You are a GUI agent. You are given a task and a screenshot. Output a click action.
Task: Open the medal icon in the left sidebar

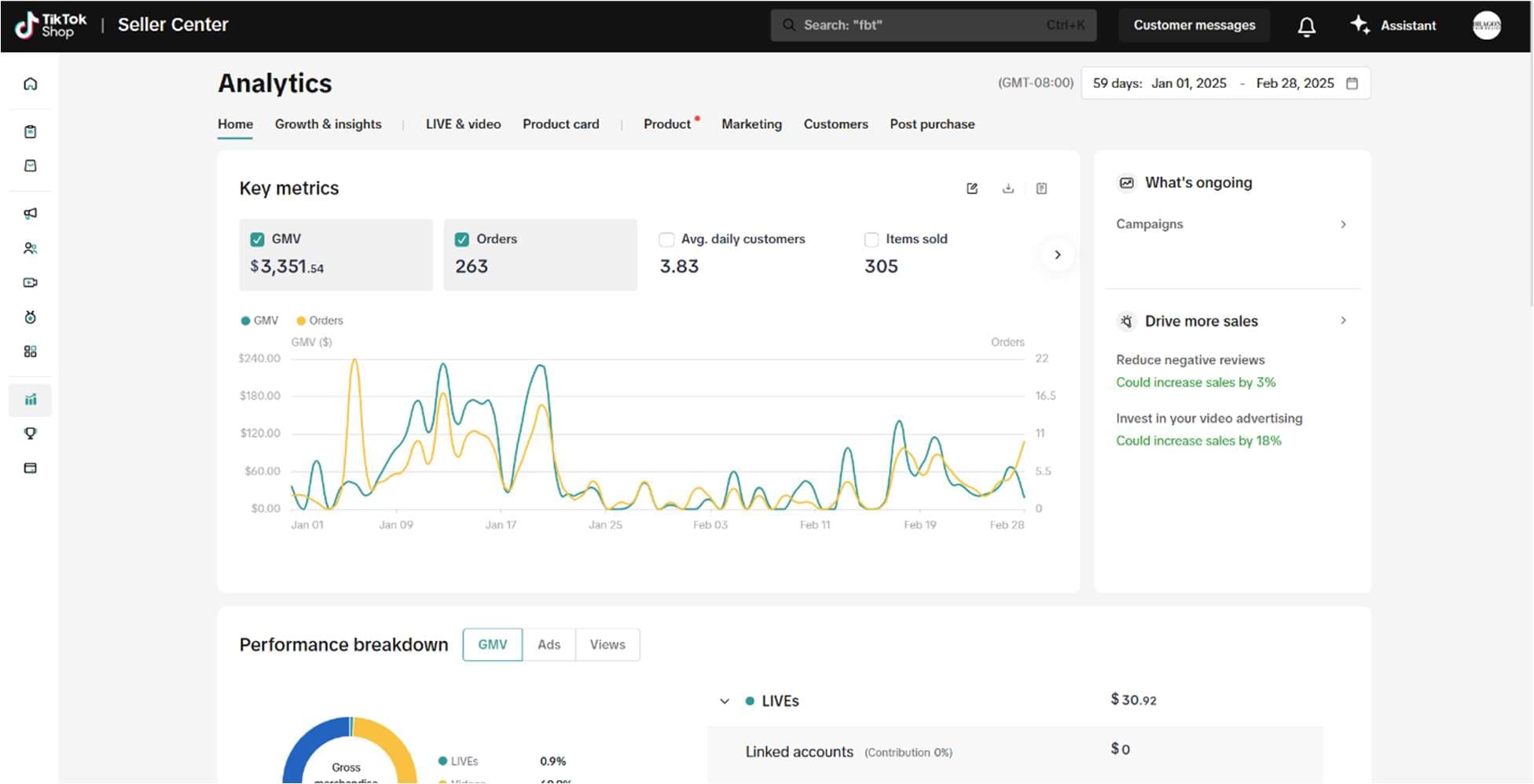click(31, 317)
